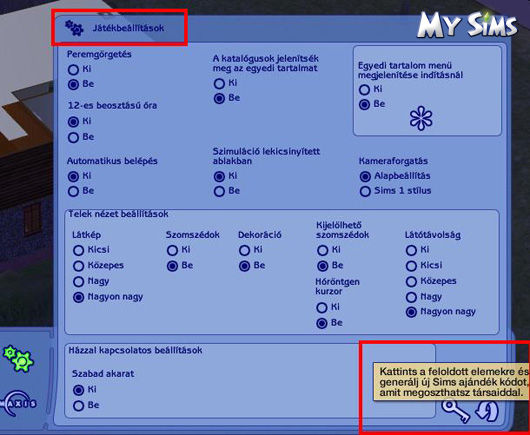Turn Szabad akarat to Be
Image resolution: width=530 pixels, height=435 pixels.
[x=78, y=406]
